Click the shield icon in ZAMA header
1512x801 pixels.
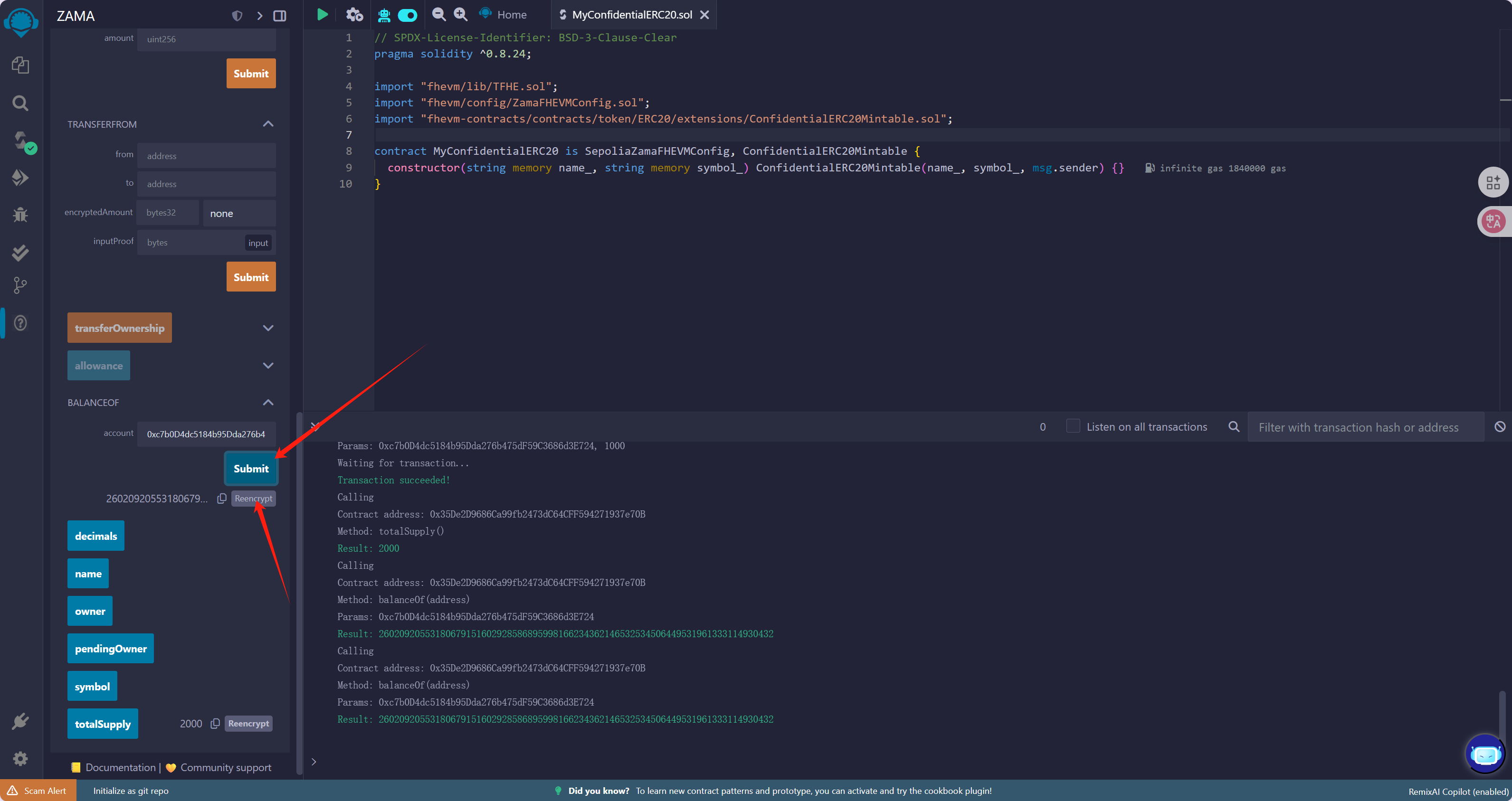[x=237, y=16]
